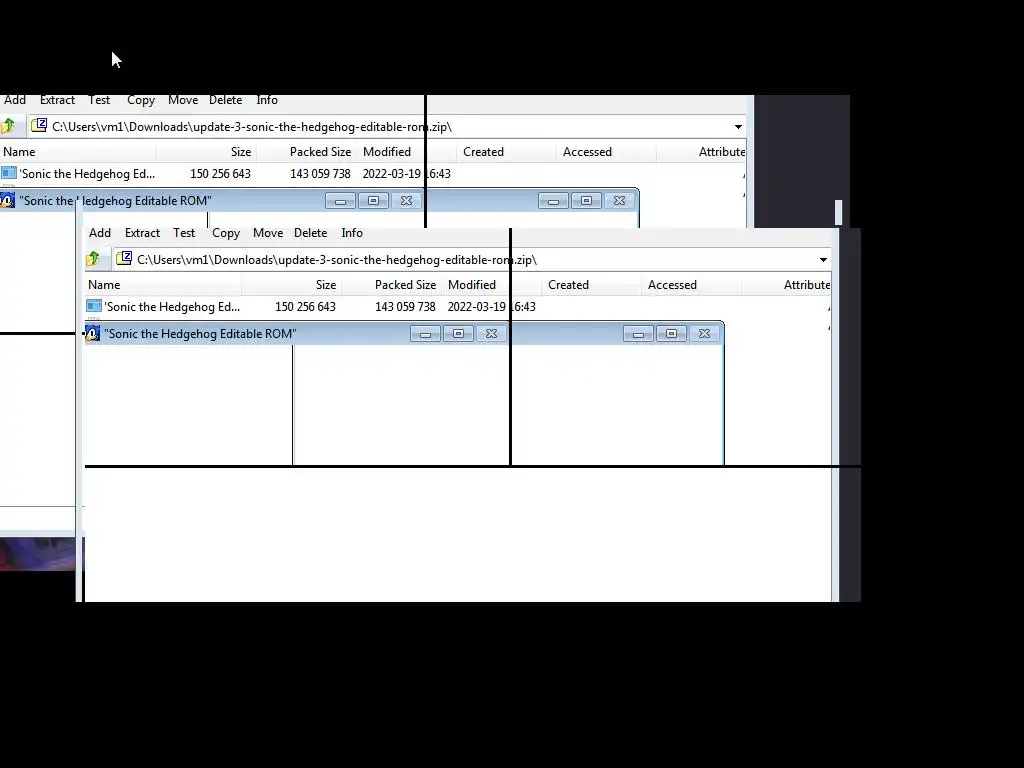Click Test in the upper 7-Zip window toolbar
The width and height of the screenshot is (1024, 768).
click(99, 100)
